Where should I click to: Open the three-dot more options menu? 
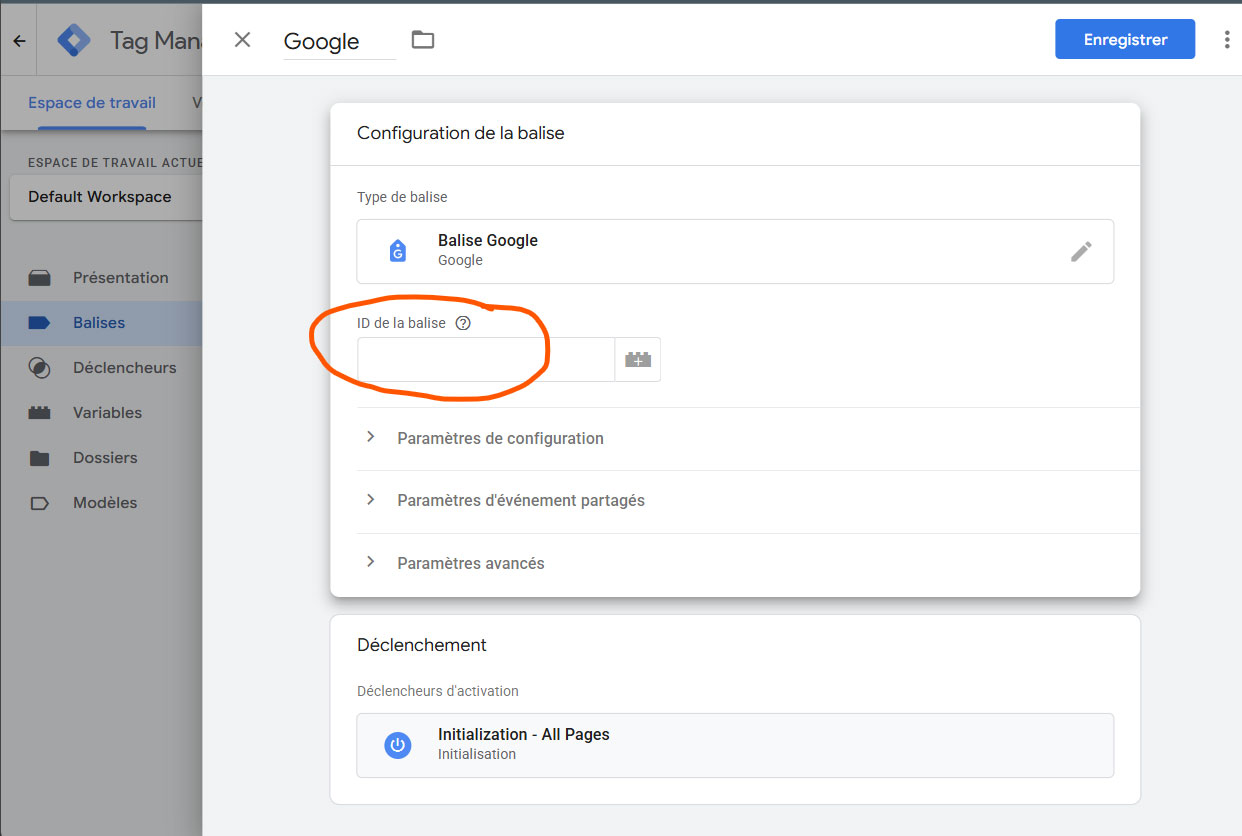(1226, 40)
